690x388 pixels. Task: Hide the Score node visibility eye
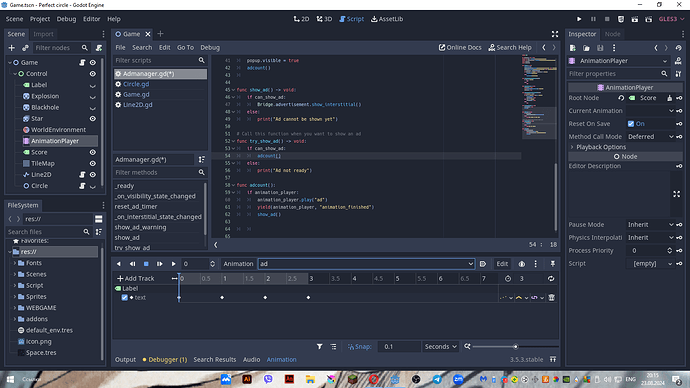(x=93, y=152)
